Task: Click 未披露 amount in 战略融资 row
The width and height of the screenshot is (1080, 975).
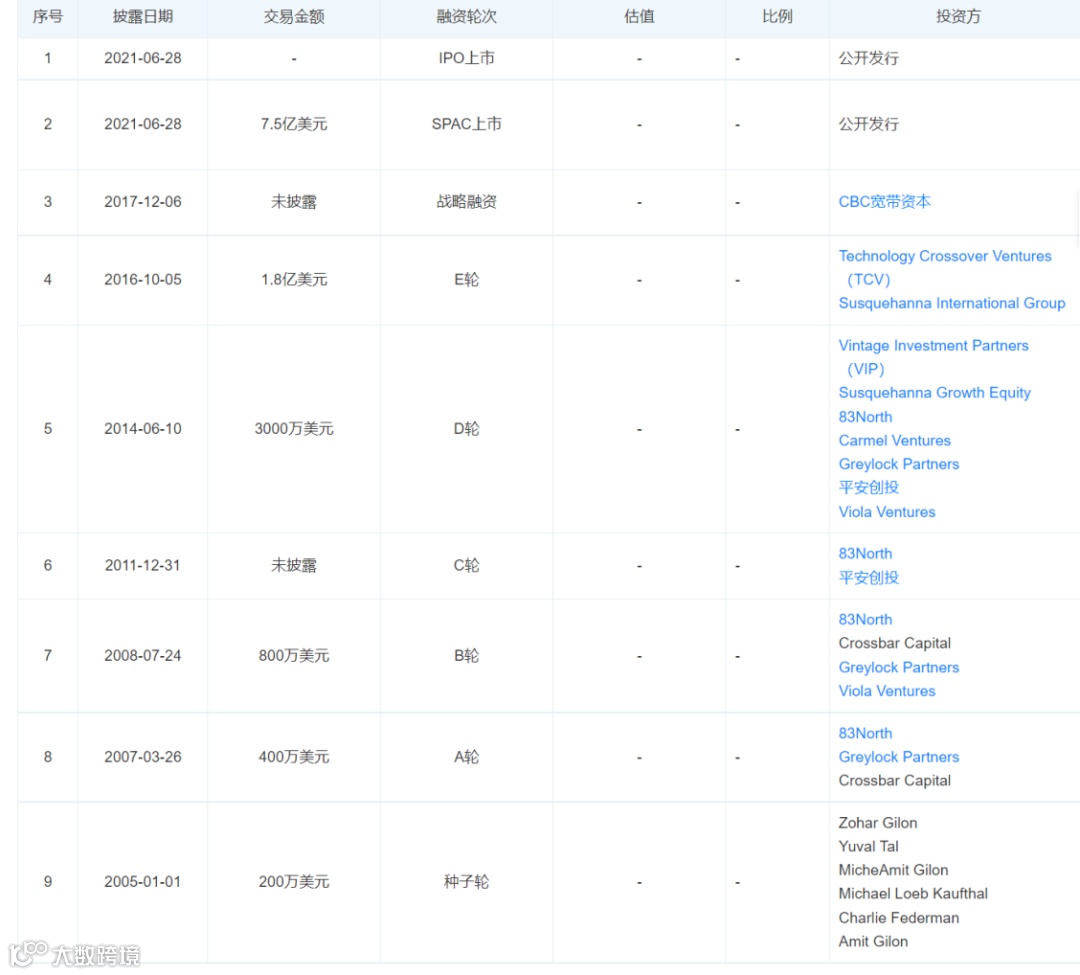Action: [294, 202]
